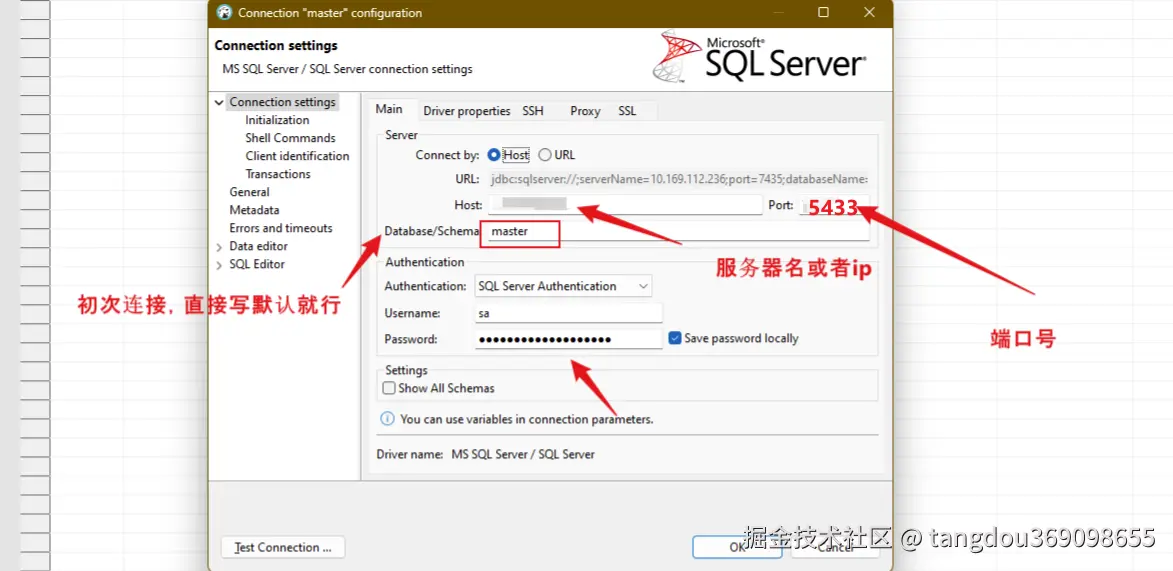Enable Show All Schemas checkbox
The height and width of the screenshot is (571, 1173).
point(388,388)
